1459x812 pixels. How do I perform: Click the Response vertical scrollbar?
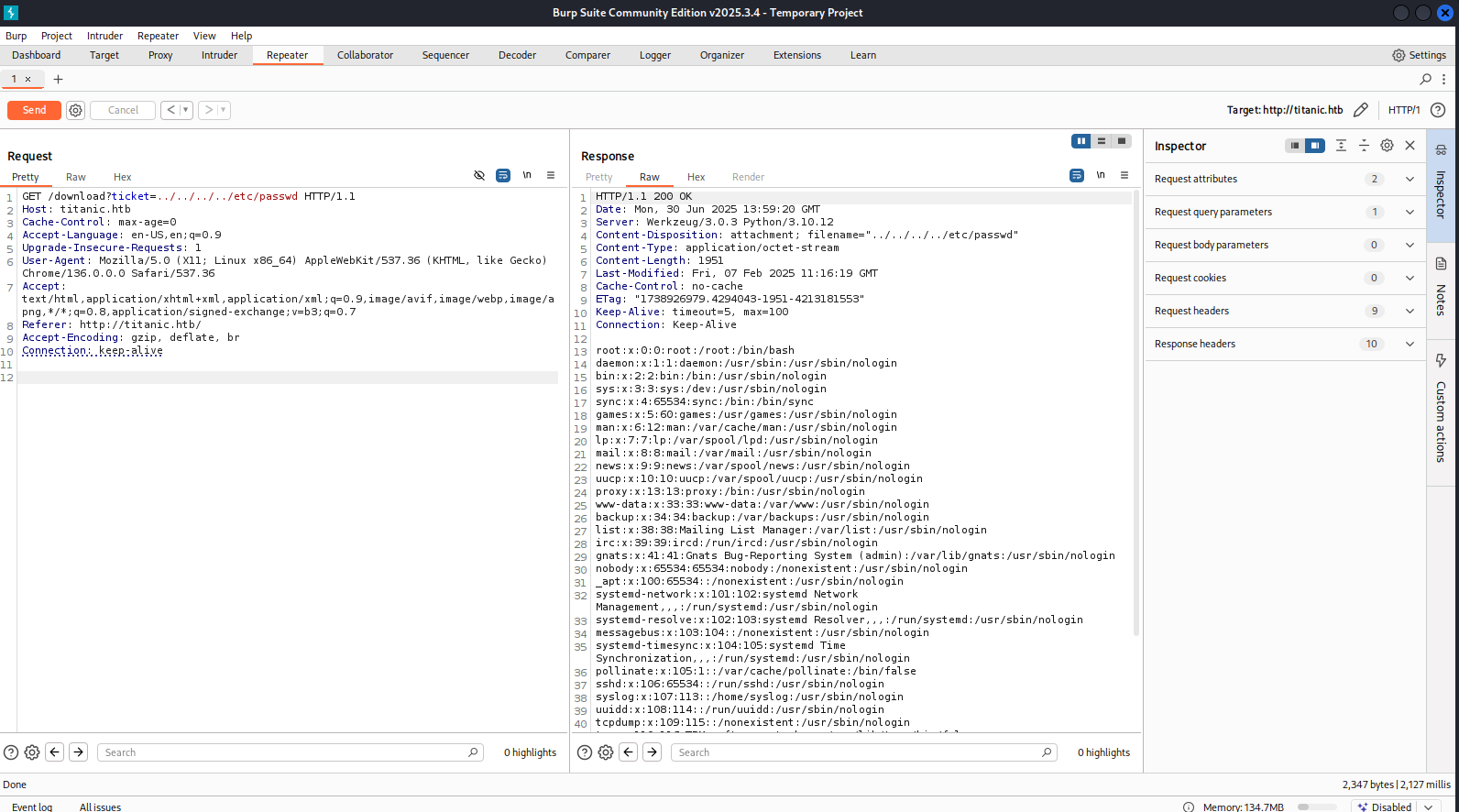(x=1136, y=412)
